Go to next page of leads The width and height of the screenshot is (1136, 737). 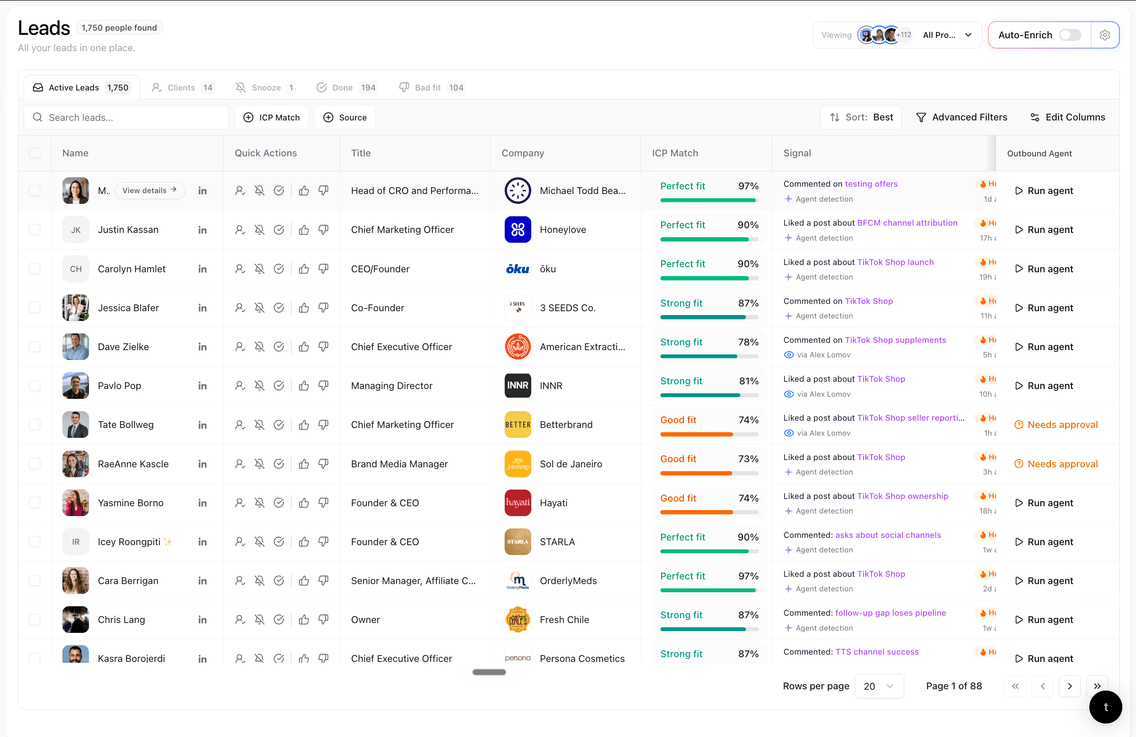1069,686
